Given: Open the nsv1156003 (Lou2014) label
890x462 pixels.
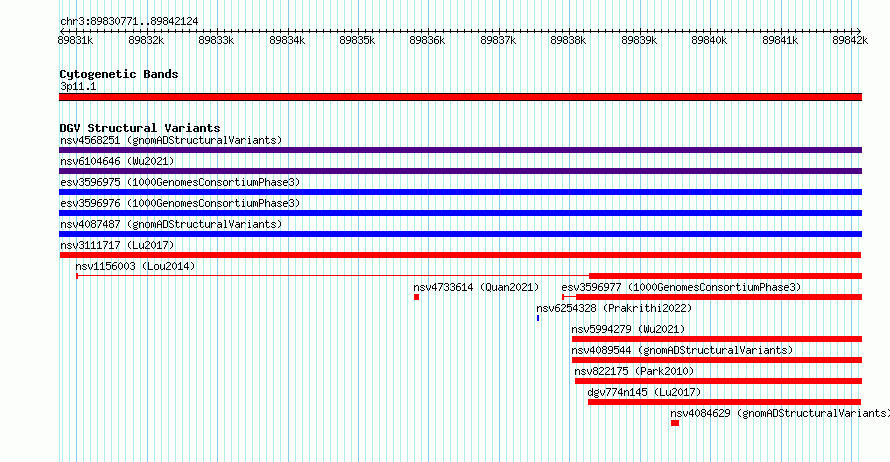Looking at the screenshot, I should click(135, 266).
